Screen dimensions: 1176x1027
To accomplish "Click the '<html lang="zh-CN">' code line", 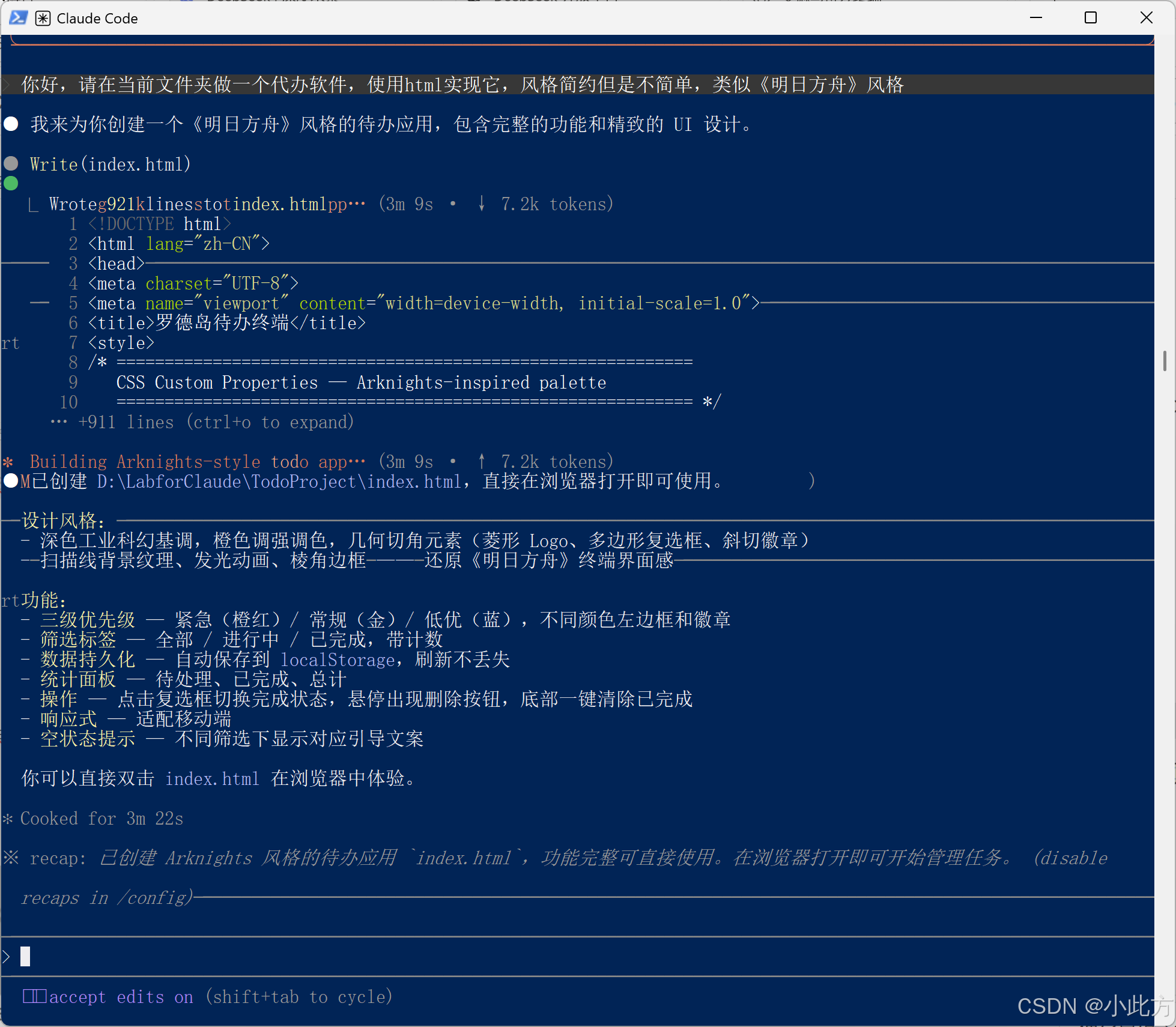I will [x=179, y=244].
